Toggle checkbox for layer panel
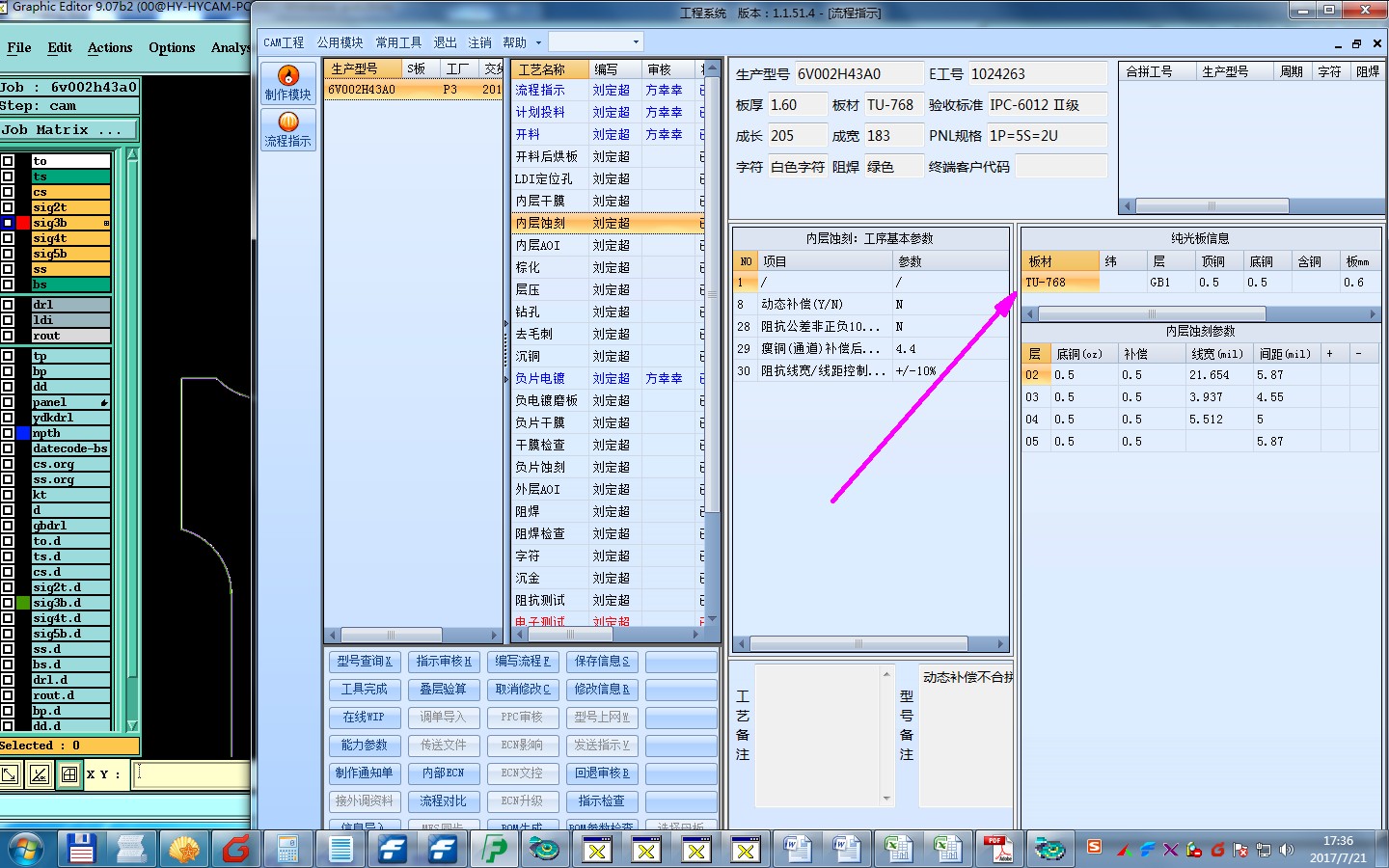The image size is (1389, 868). point(8,402)
